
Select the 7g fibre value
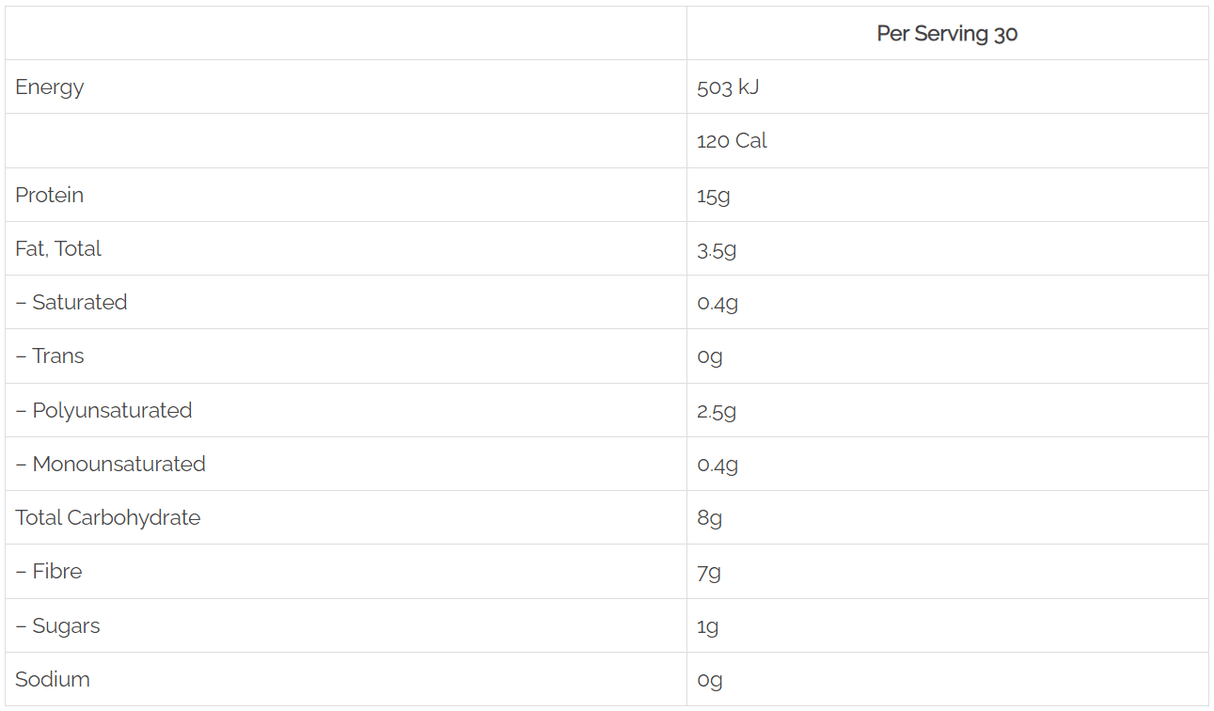709,572
